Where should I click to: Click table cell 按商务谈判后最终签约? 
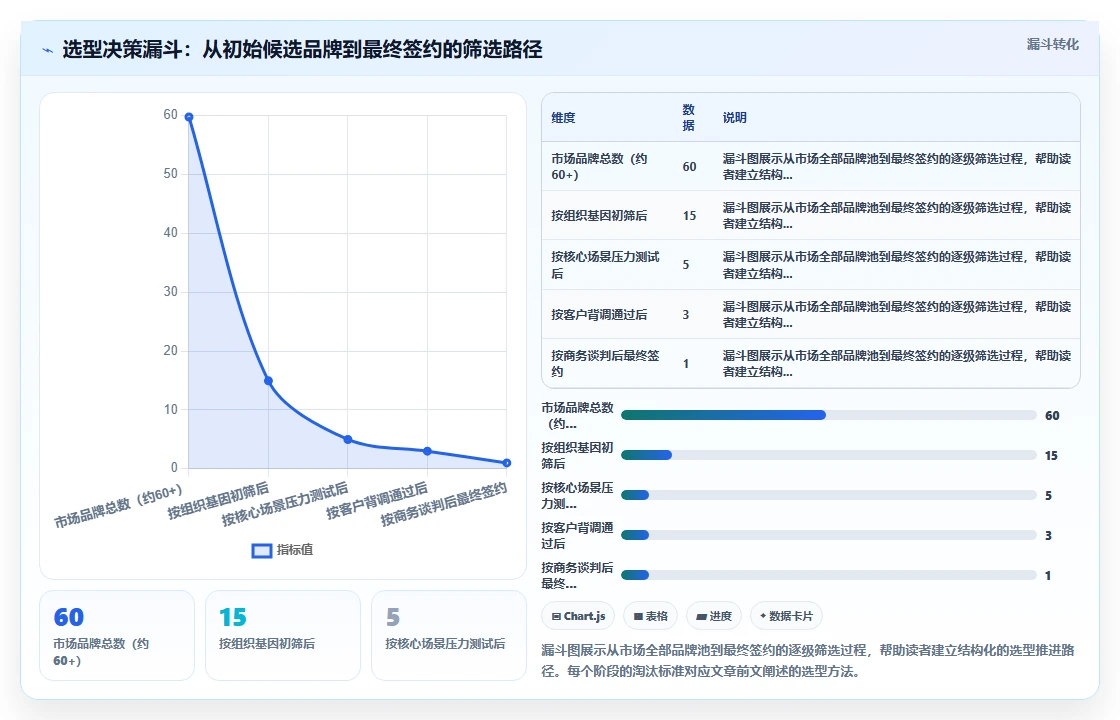click(x=606, y=364)
